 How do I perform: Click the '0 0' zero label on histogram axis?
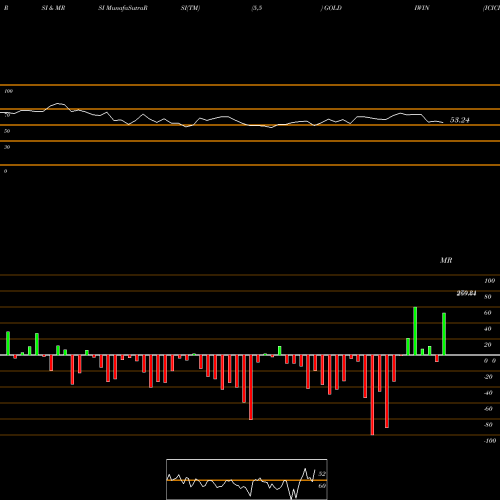[490, 361]
